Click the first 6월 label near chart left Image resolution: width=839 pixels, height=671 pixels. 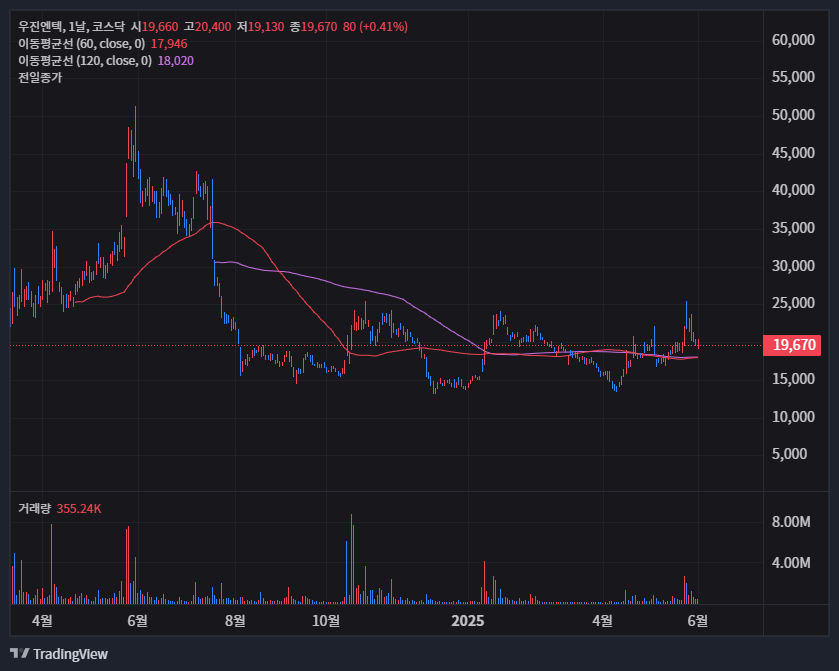(138, 621)
